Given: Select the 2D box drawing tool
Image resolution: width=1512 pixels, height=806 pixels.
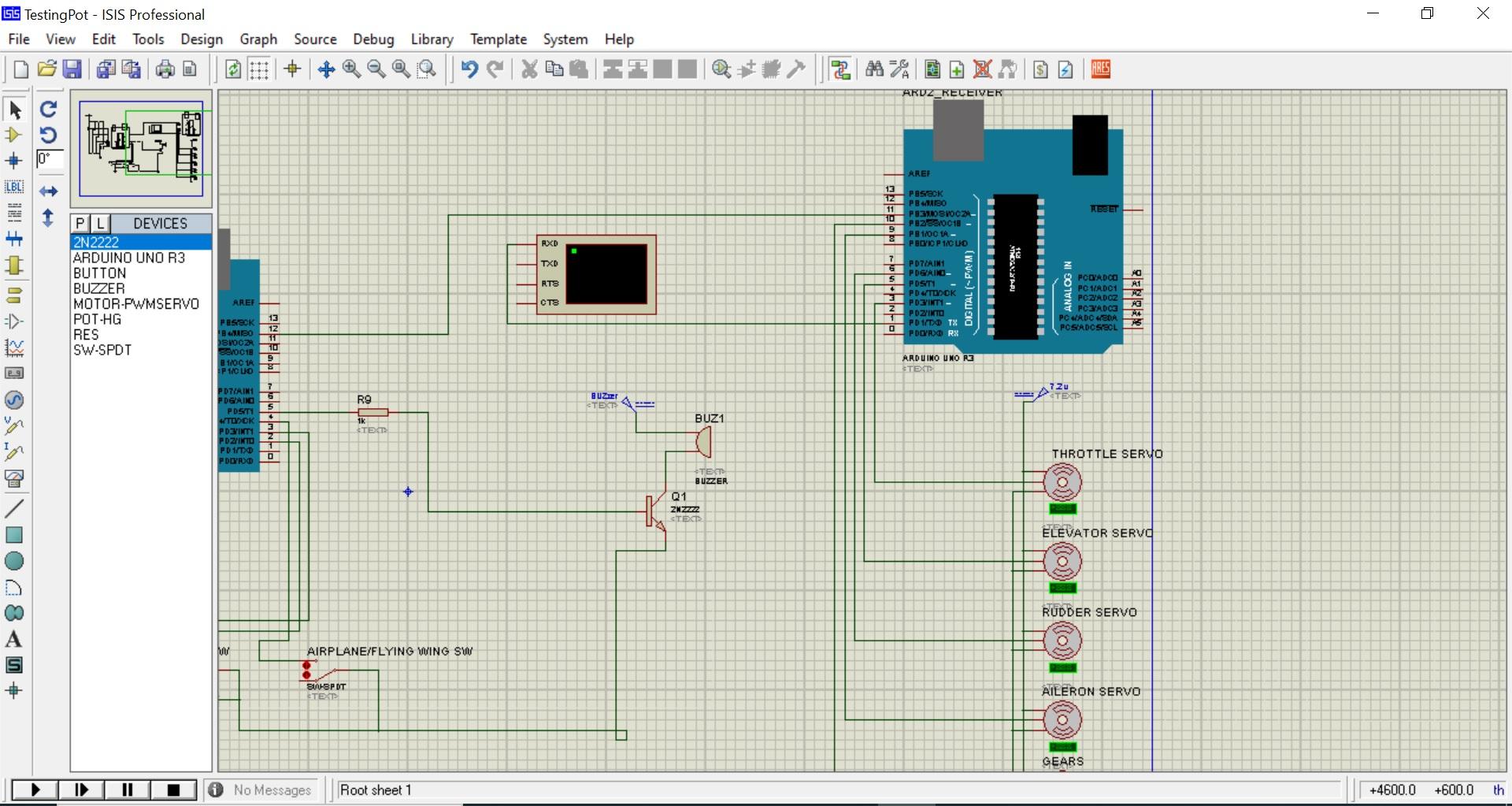Looking at the screenshot, I should coord(14,535).
